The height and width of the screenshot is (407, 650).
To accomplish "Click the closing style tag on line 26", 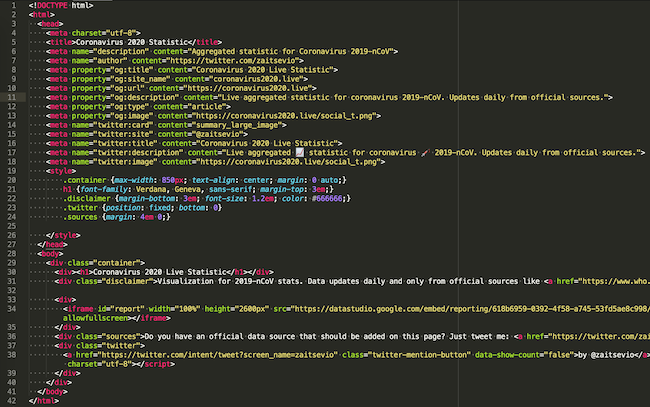I will point(63,235).
